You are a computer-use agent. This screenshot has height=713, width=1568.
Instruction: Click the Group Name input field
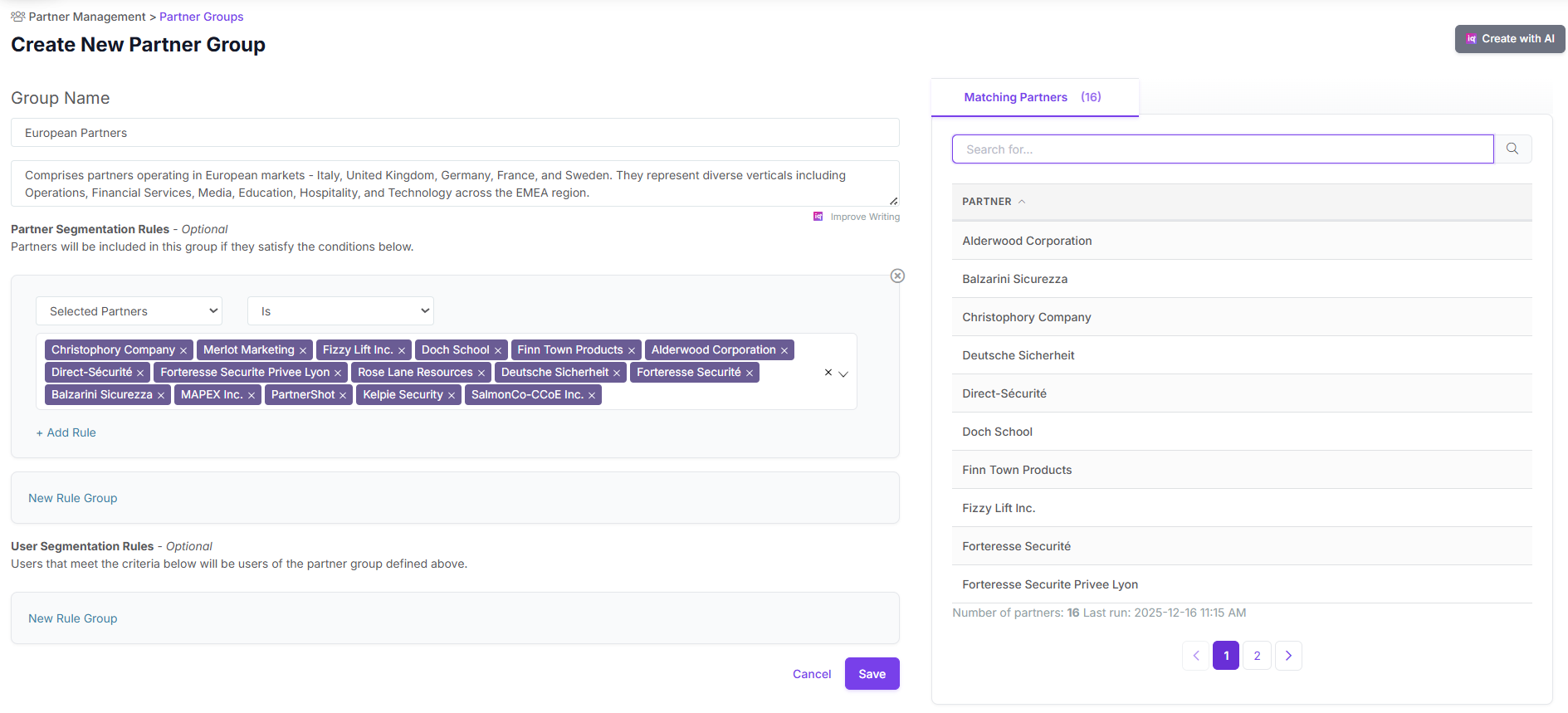454,133
